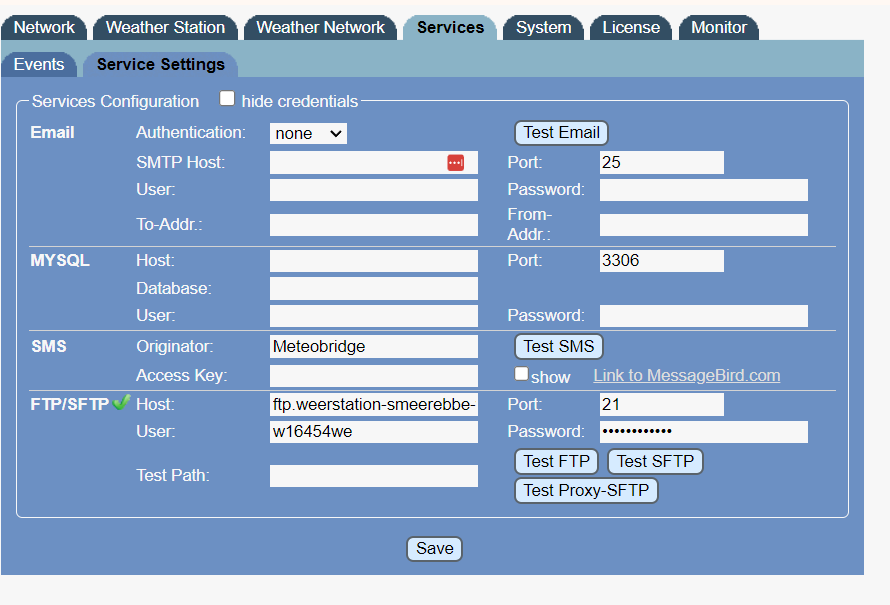This screenshot has height=605, width=890.
Task: Select the Network tab
Action: click(44, 27)
